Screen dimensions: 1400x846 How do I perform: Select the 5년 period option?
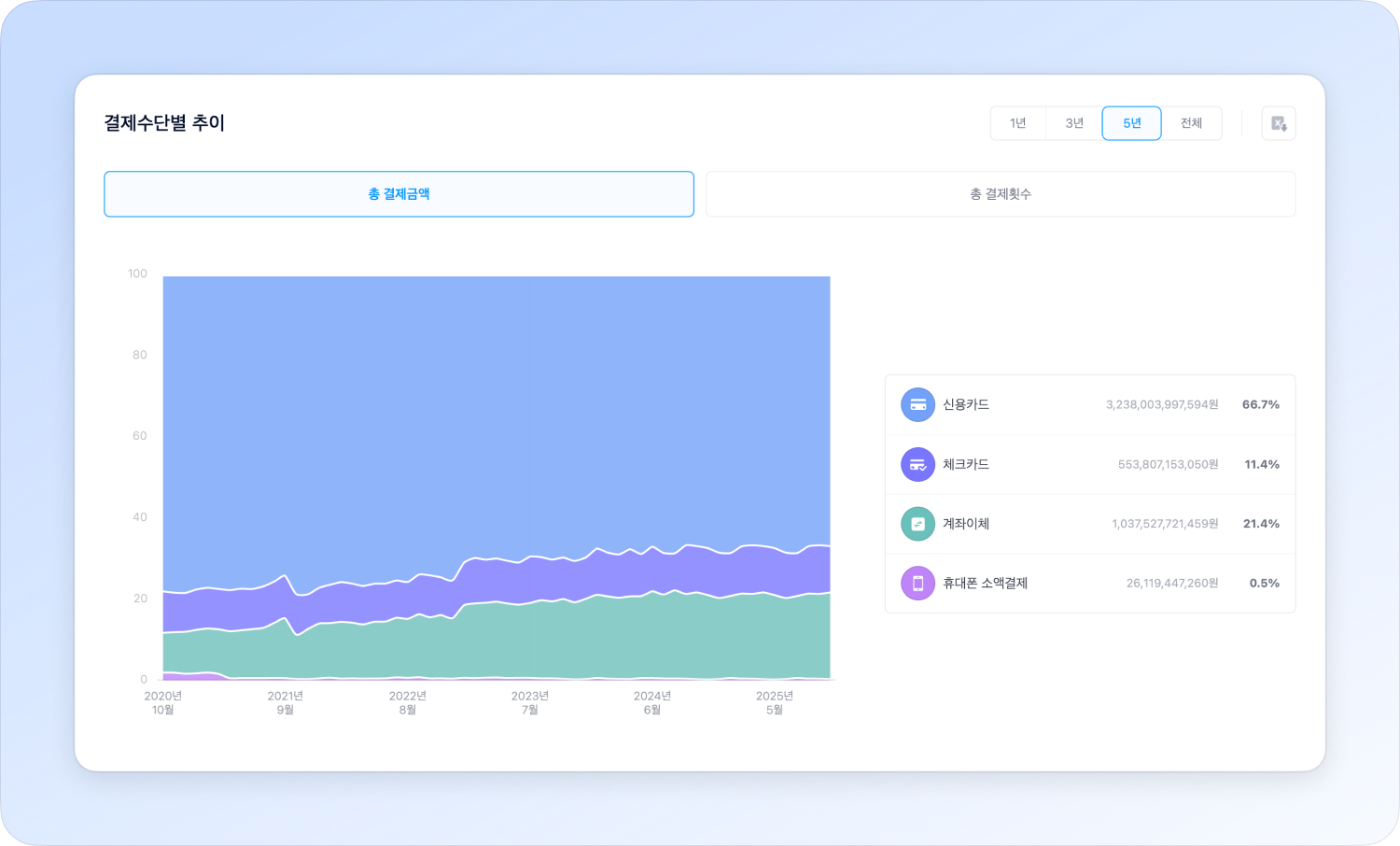1131,123
